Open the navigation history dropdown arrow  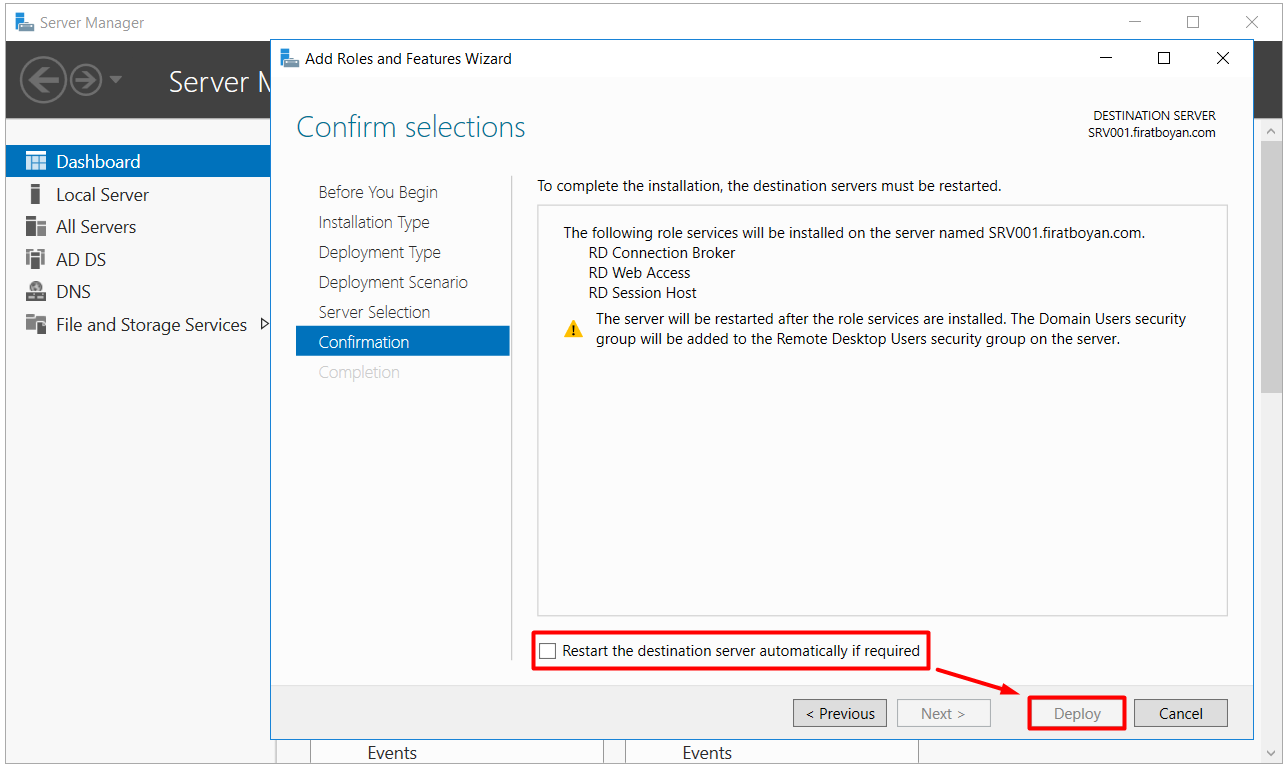point(116,79)
